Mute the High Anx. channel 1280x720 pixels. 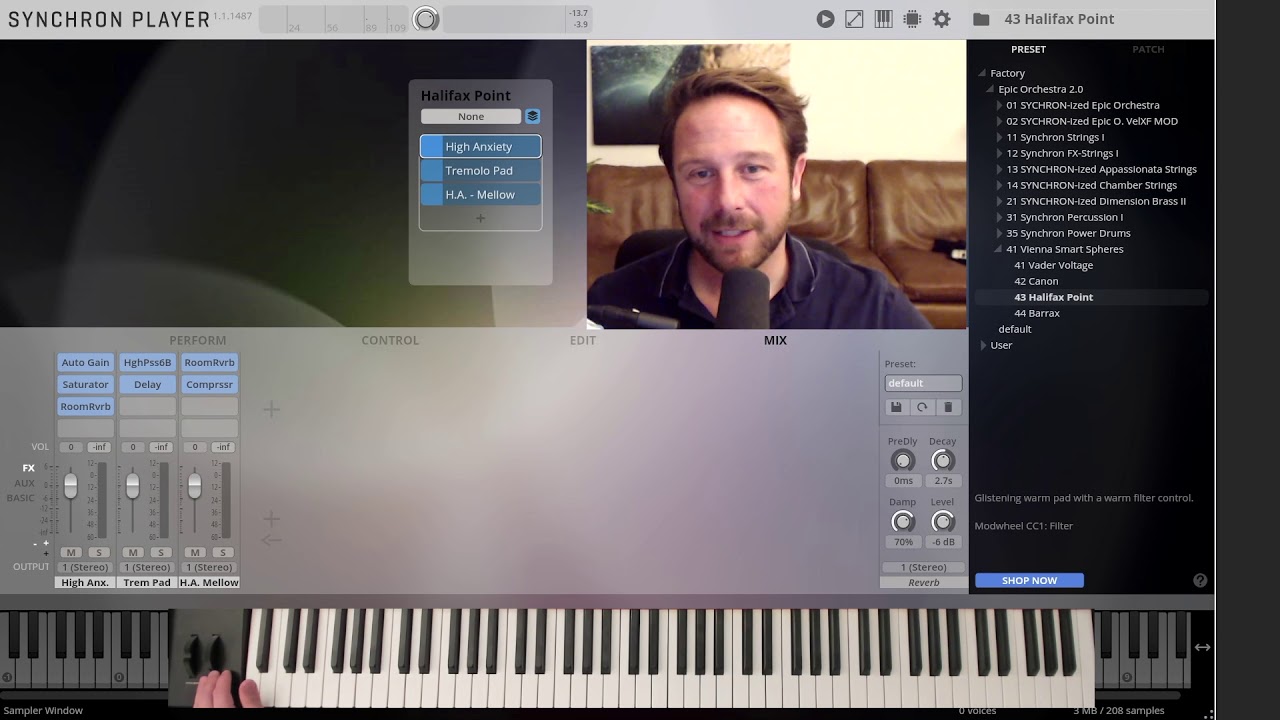(70, 552)
